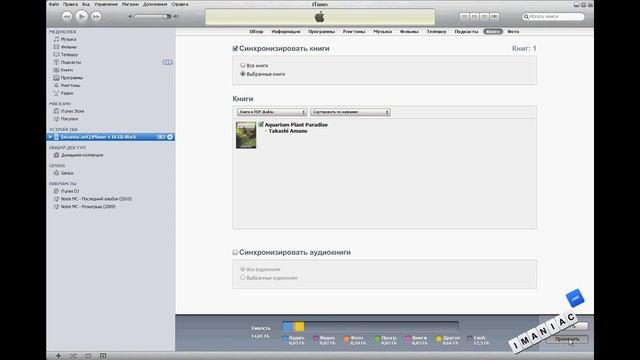Image resolution: width=640 pixels, height=360 pixels.
Task: Switch to the Подкасты device tab
Action: point(466,31)
